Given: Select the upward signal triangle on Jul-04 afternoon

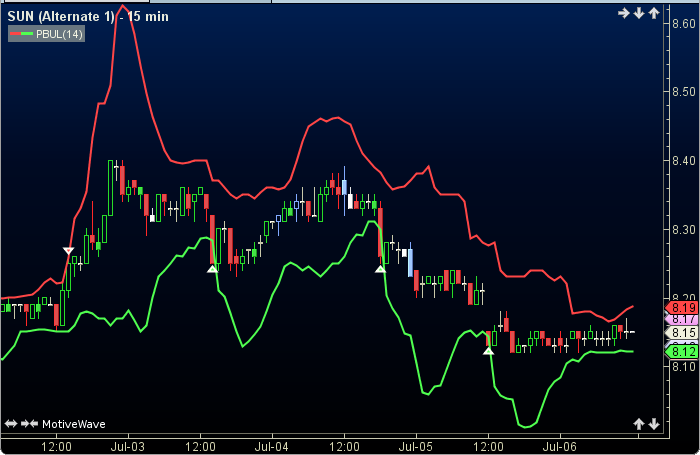Looking at the screenshot, I should [380, 269].
